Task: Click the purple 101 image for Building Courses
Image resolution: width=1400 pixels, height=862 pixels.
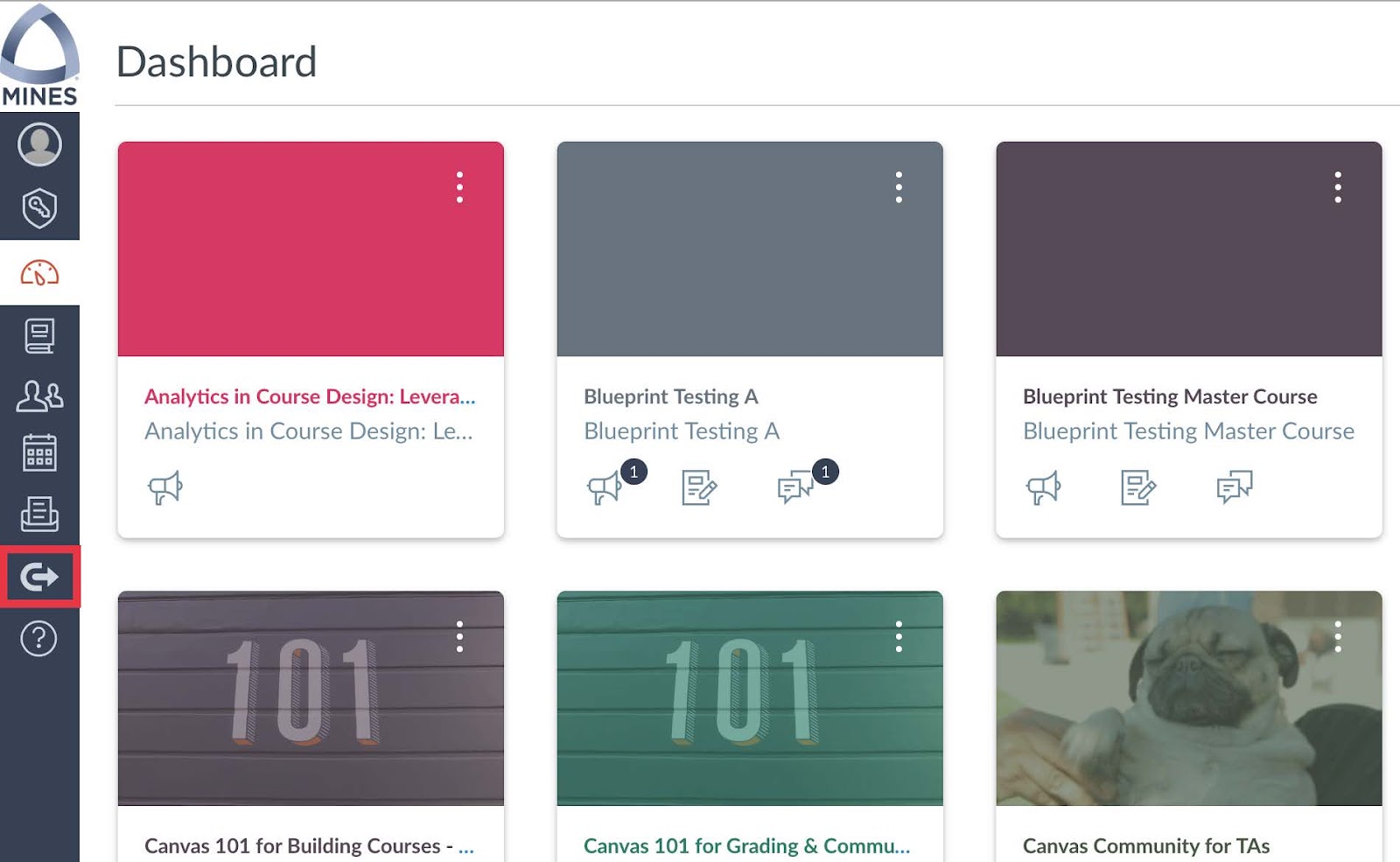Action: (x=311, y=698)
